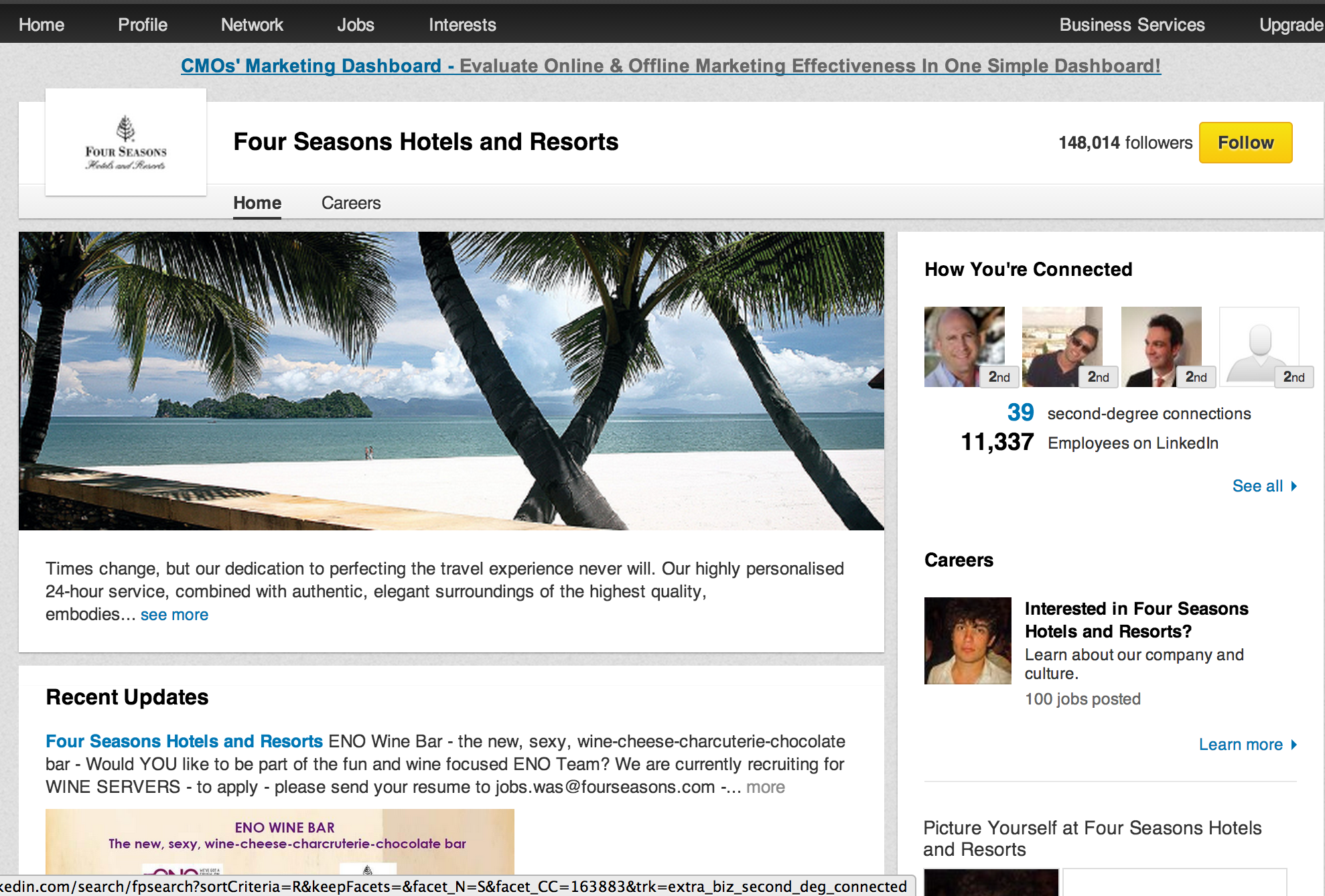
Task: Expand description with see more link
Action: coord(174,615)
